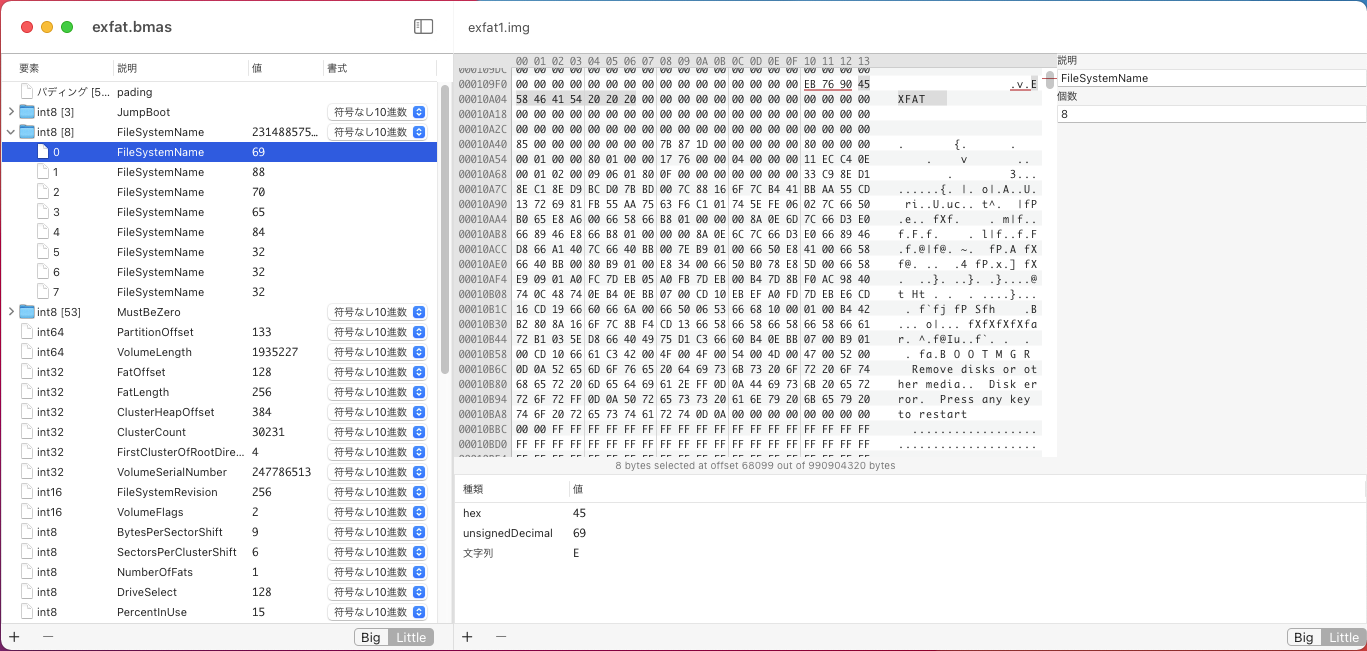Click the unsignedDecimal row showing 69

[910, 533]
